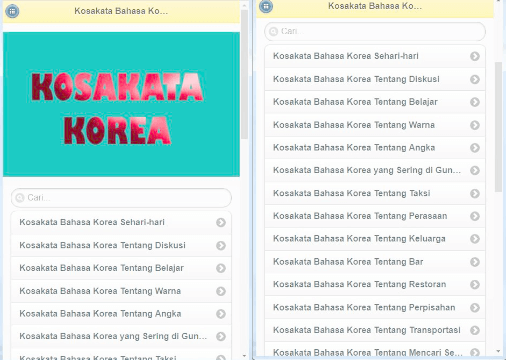
Task: Click the Kosakata Korea banner image
Action: point(121,104)
